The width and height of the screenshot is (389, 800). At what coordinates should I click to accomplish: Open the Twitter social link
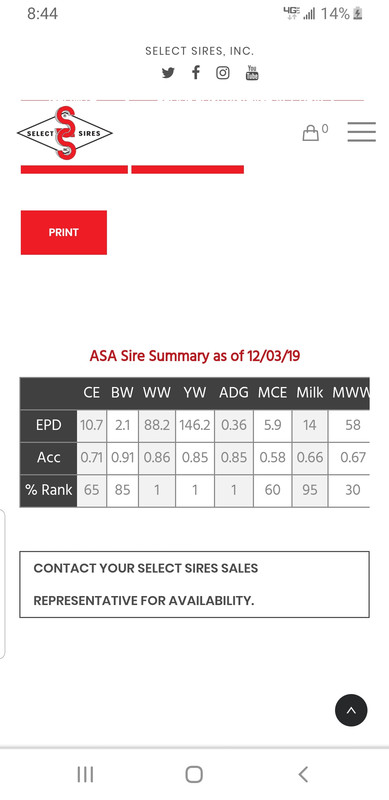coord(168,73)
